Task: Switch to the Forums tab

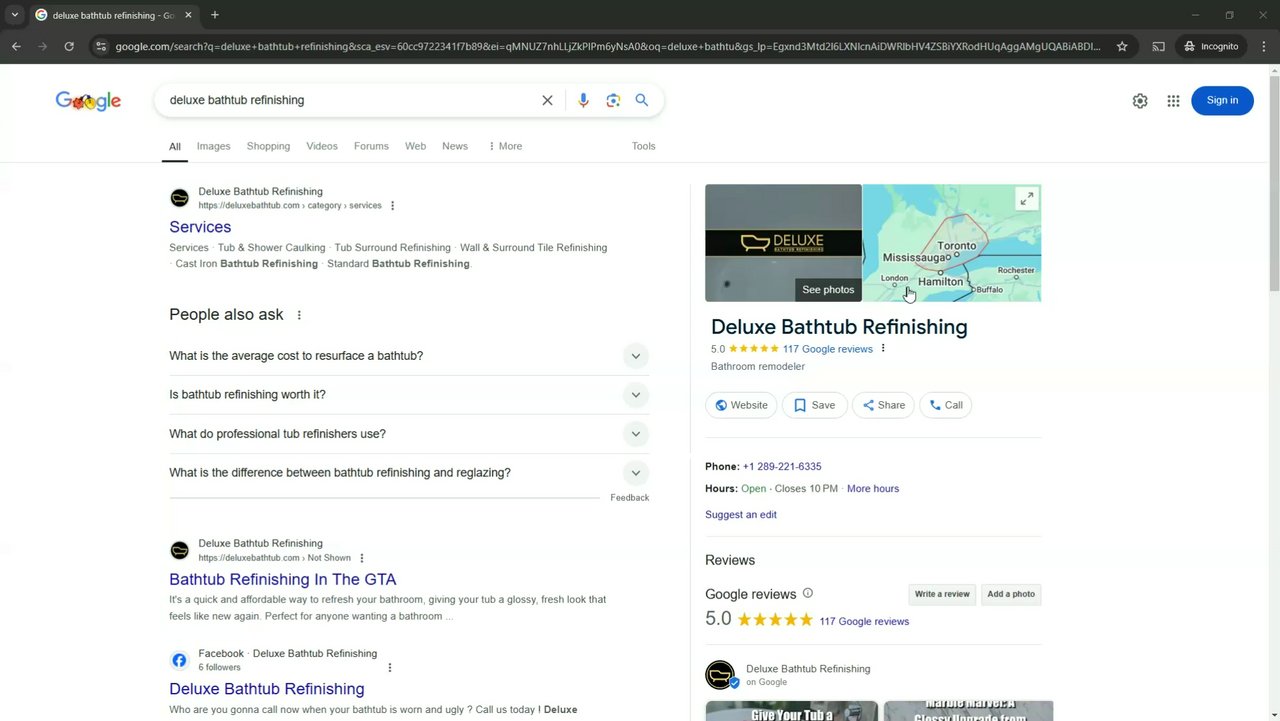Action: pyautogui.click(x=371, y=146)
